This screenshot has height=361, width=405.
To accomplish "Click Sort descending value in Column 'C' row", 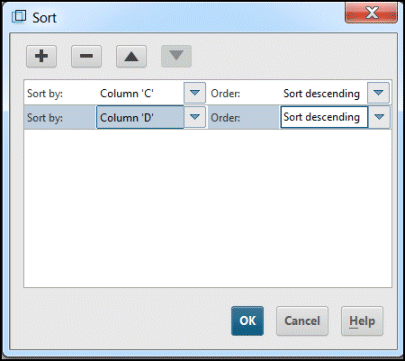I will [x=321, y=94].
